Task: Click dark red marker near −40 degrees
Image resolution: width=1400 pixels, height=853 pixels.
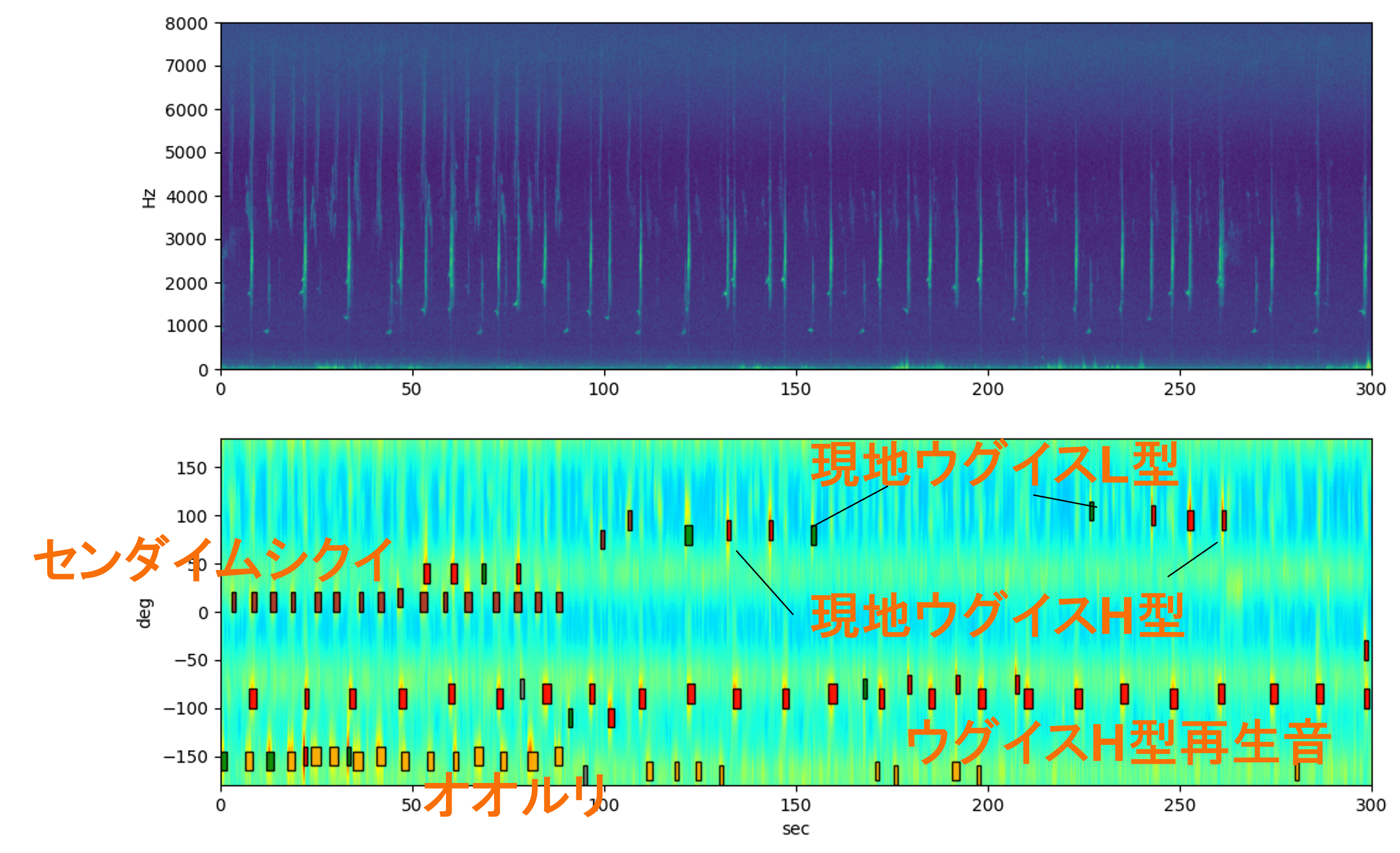Action: tap(1366, 651)
